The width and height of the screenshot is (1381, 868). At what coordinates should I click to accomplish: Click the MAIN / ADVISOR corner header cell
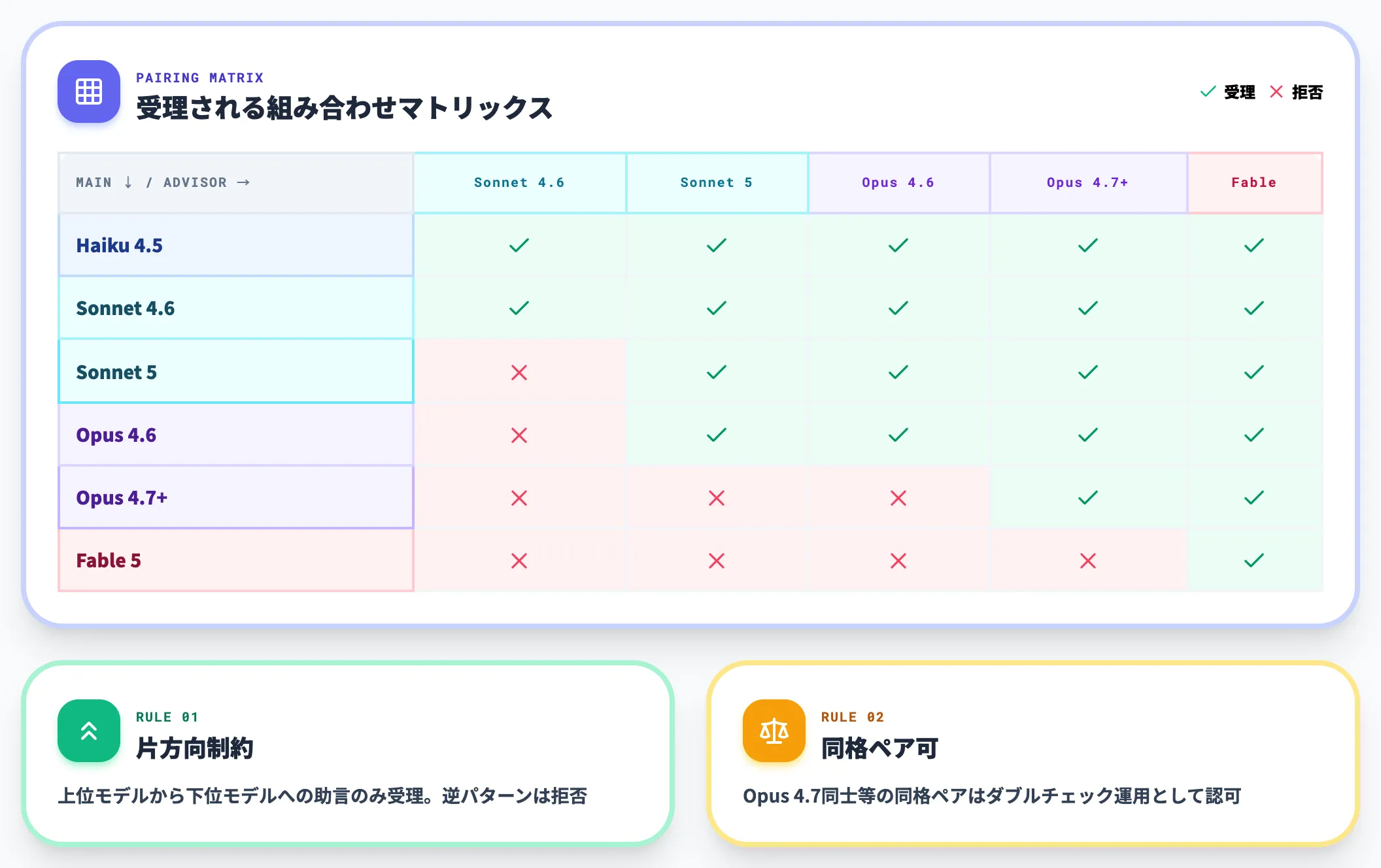click(x=235, y=183)
